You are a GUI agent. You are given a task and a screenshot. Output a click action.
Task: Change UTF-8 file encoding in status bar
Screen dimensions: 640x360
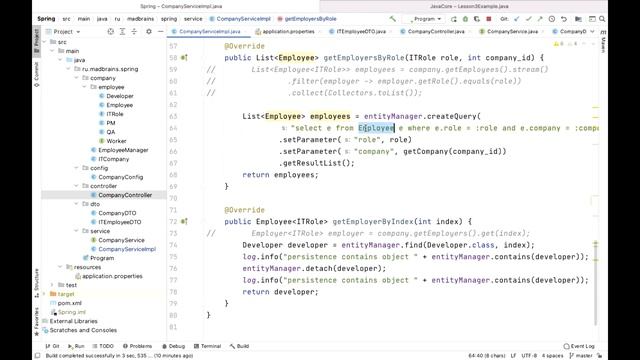[x=529, y=356]
